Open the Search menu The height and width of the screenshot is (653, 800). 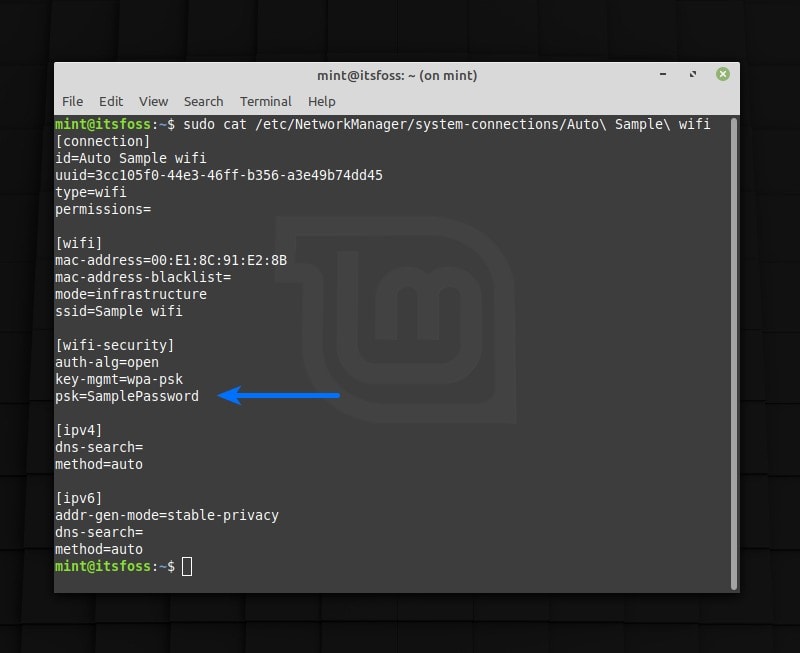[203, 101]
